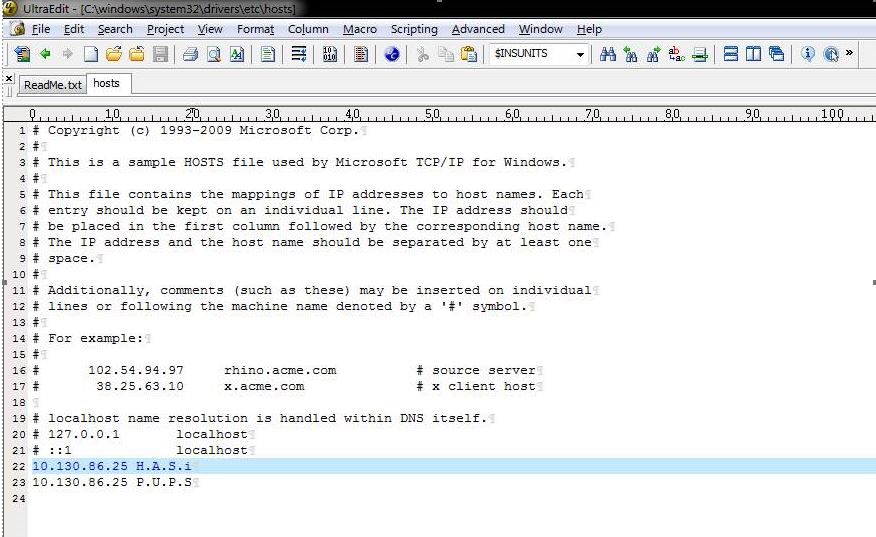Click line 23 with P.U.P.S entry

110,482
